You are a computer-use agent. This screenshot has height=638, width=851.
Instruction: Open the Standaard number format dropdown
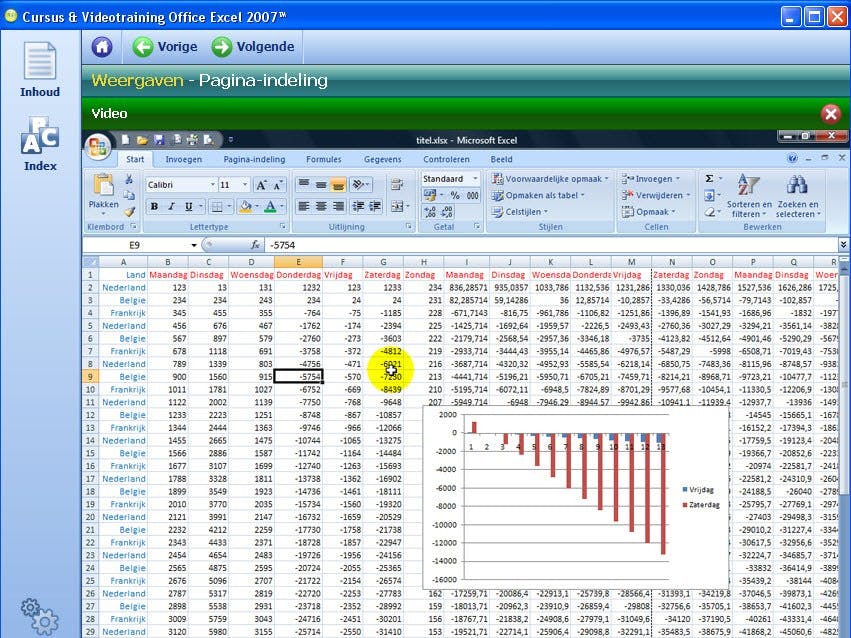pyautogui.click(x=475, y=178)
